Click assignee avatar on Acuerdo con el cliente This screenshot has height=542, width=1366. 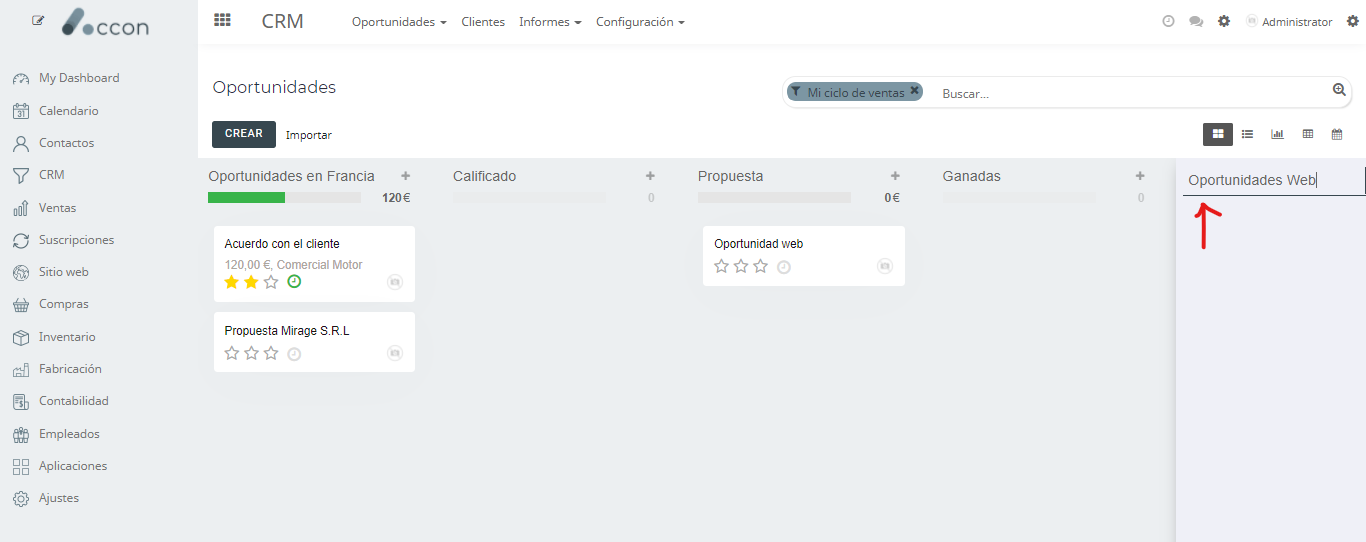pos(395,283)
